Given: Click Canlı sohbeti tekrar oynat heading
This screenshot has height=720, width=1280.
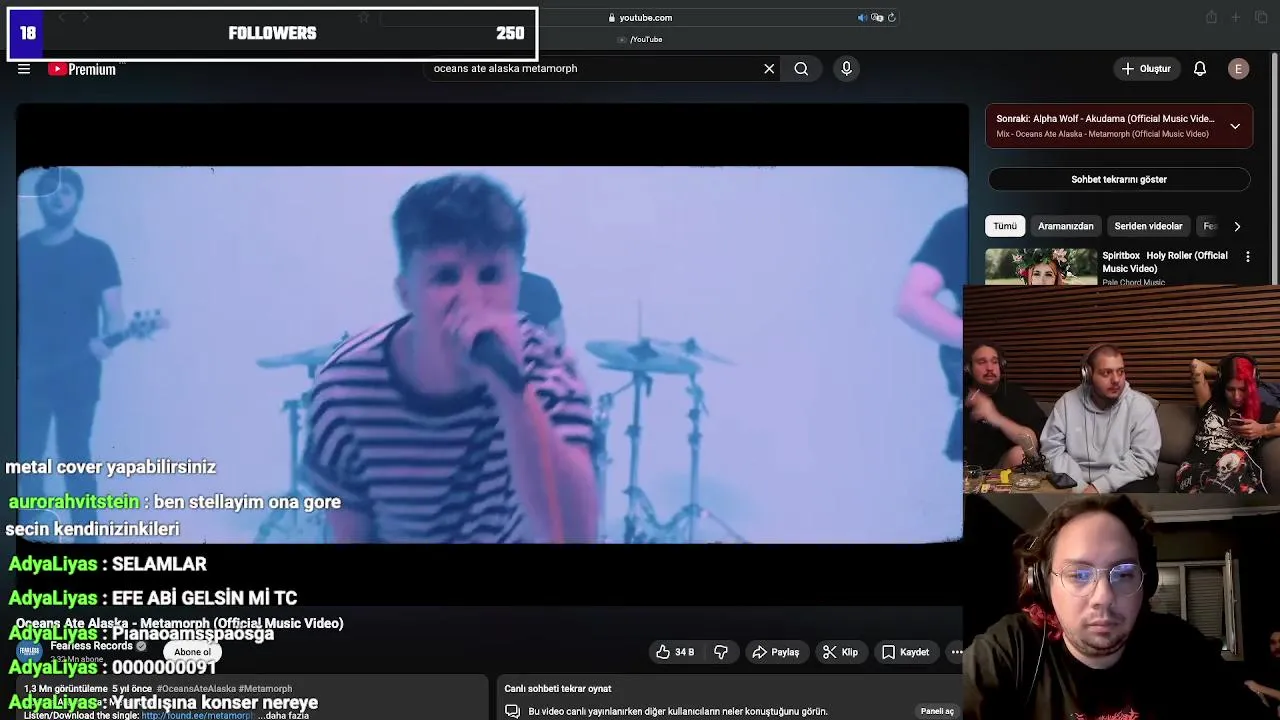Looking at the screenshot, I should click(558, 689).
